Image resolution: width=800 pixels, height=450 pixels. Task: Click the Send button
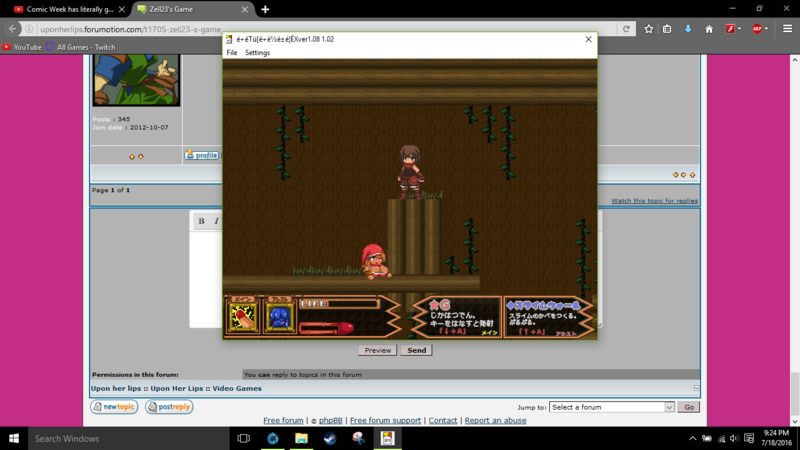[x=416, y=350]
